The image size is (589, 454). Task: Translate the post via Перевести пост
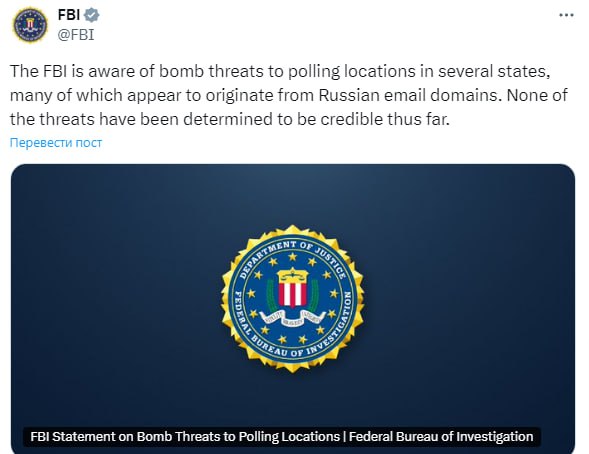coord(56,143)
